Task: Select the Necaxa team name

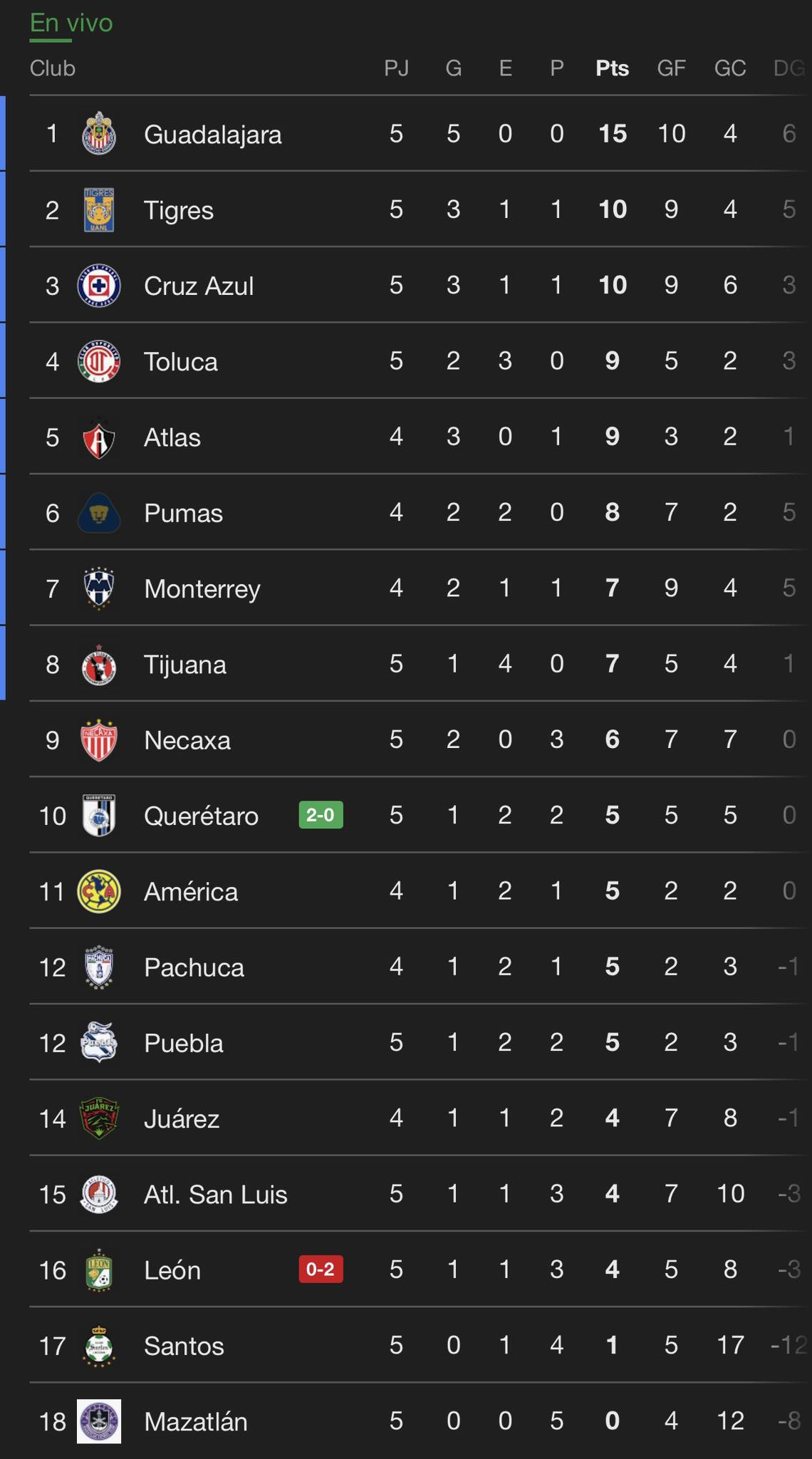Action: (187, 741)
